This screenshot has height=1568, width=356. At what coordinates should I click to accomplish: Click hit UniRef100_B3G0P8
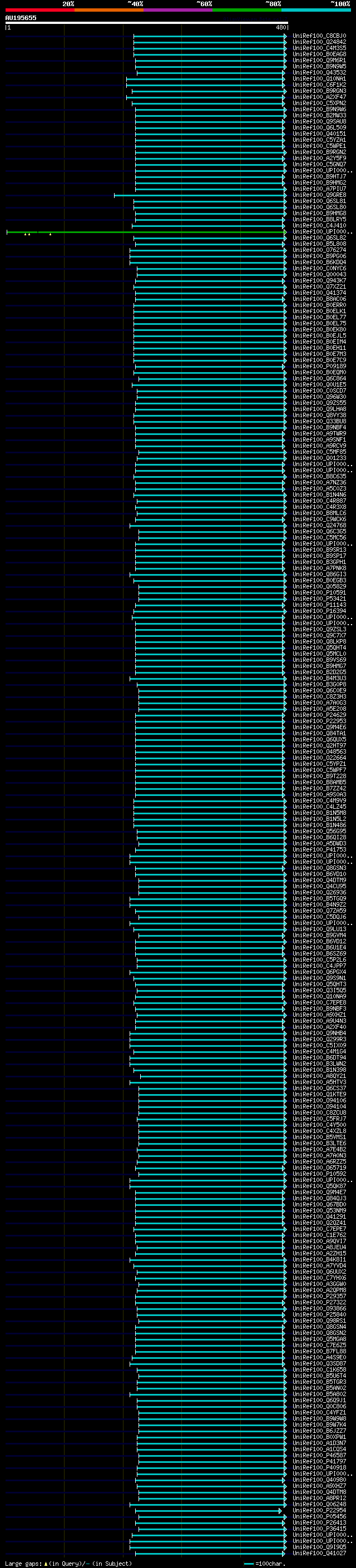pos(319,684)
